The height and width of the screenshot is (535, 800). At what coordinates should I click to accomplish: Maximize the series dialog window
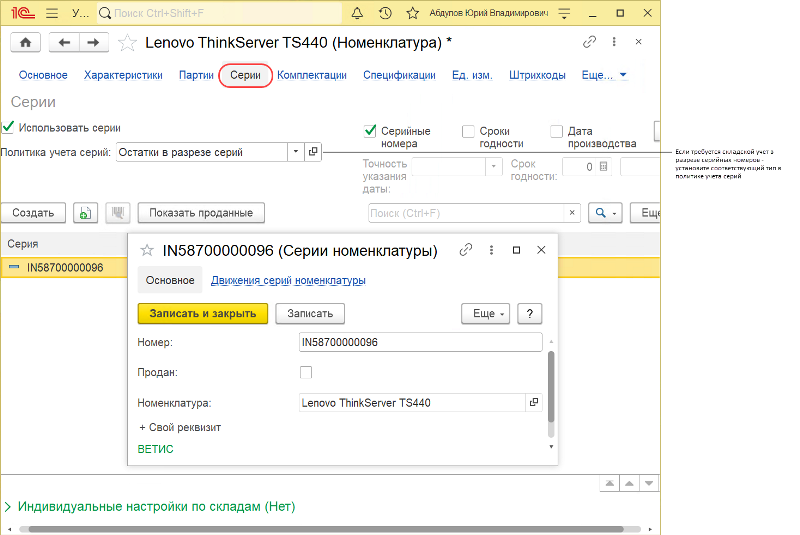point(516,250)
